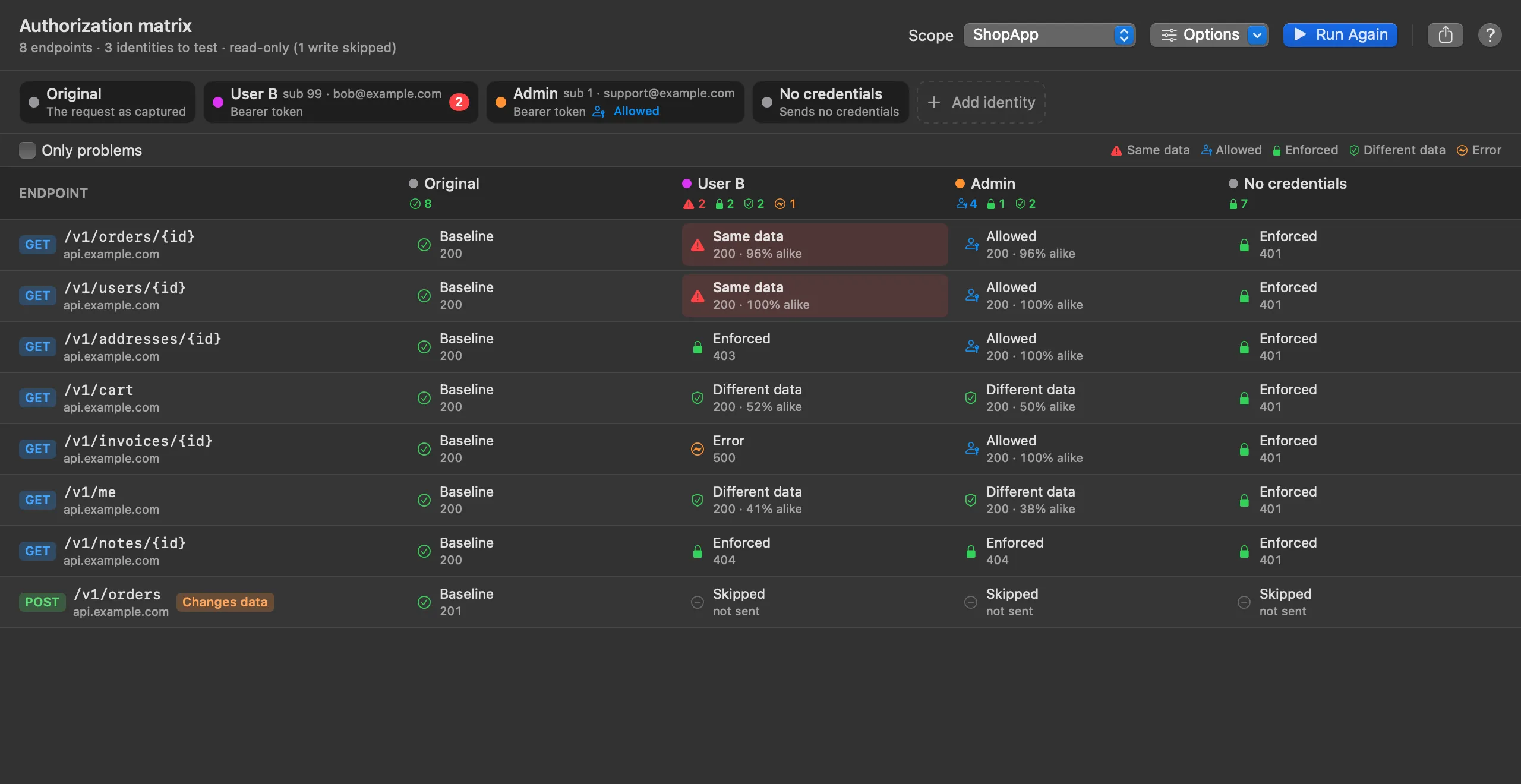Select the No credentials identity tab
The width and height of the screenshot is (1521, 784).
(x=831, y=102)
